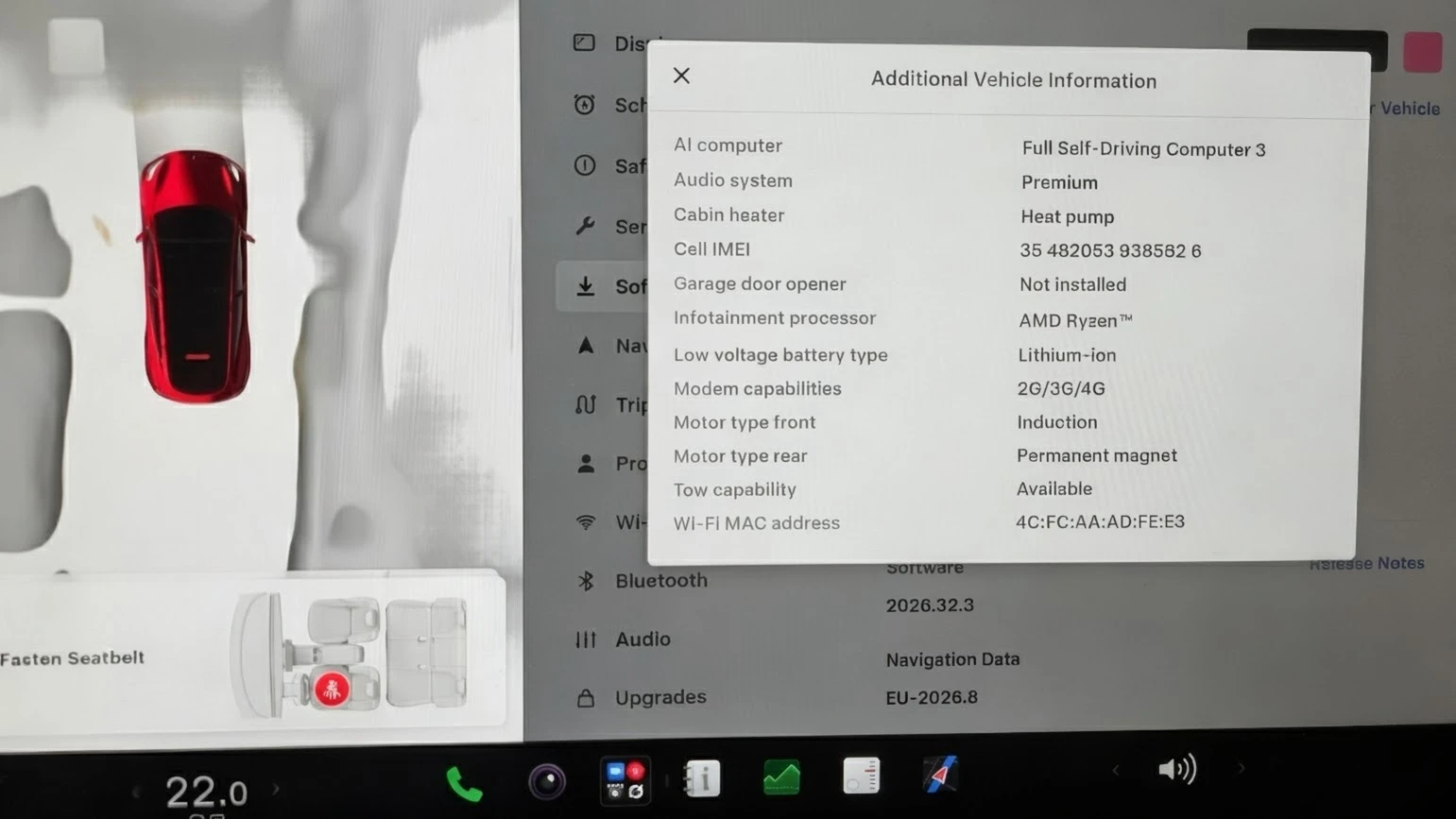The image size is (1456, 819).
Task: Open the Navigation arrow icon in sidebar
Action: (x=586, y=346)
